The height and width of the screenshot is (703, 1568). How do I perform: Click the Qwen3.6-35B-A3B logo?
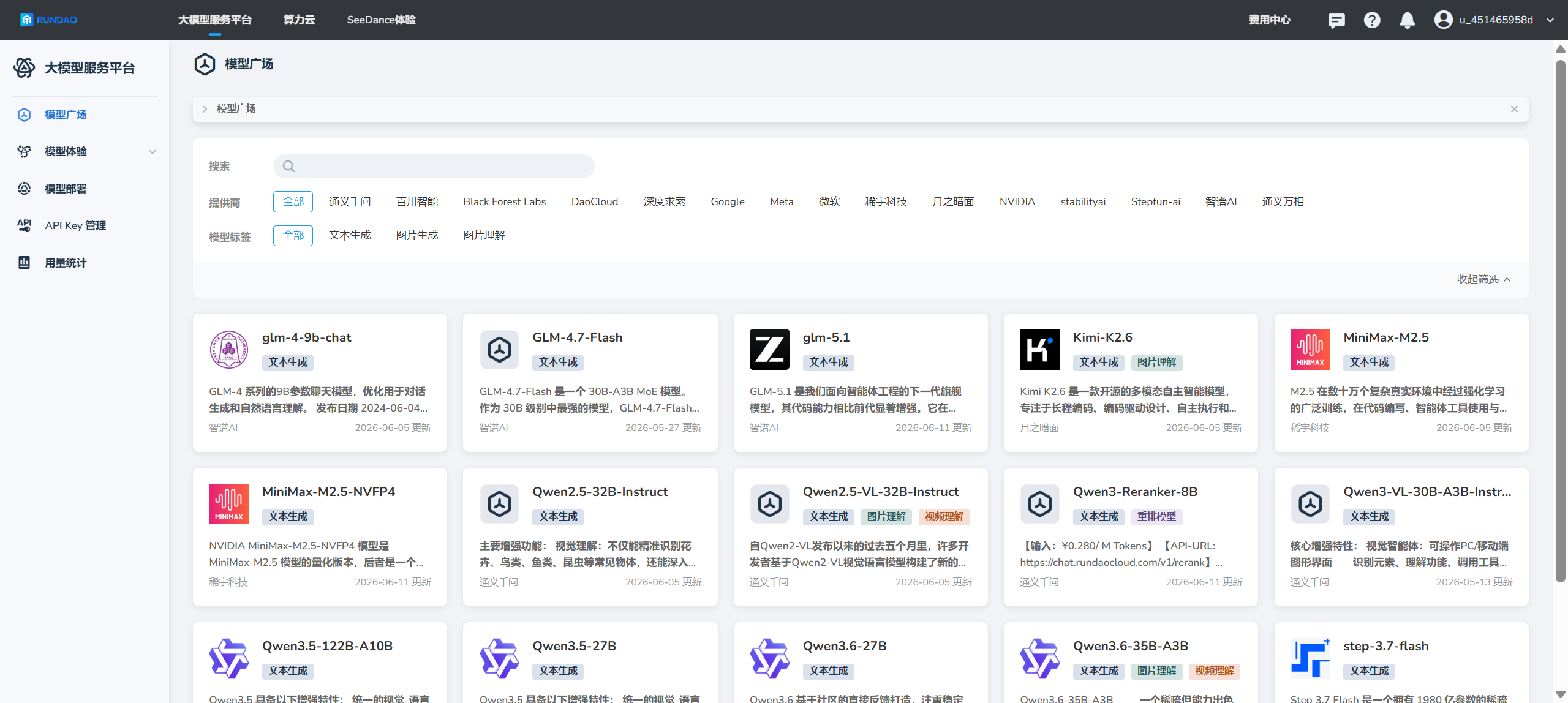tap(1040, 658)
